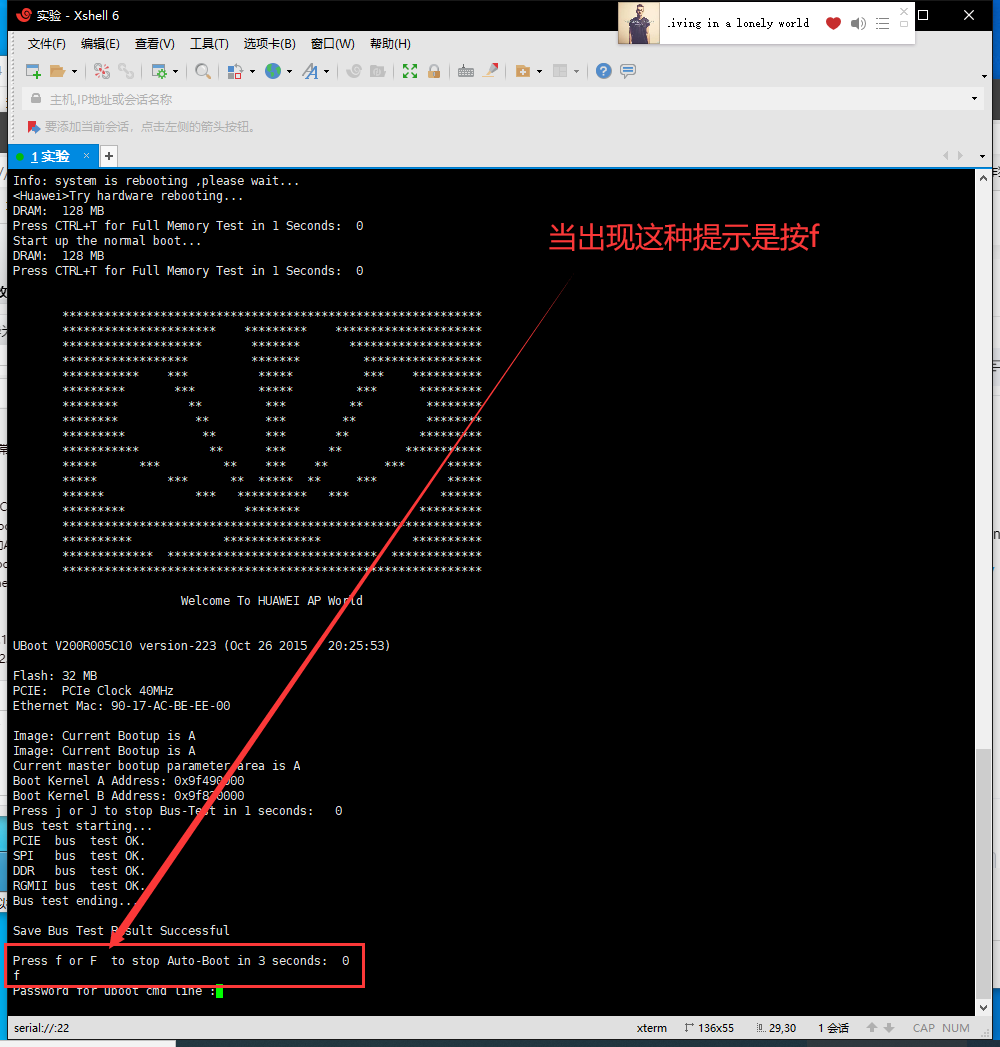
Task: Click the globe encoding icon
Action: (x=272, y=71)
